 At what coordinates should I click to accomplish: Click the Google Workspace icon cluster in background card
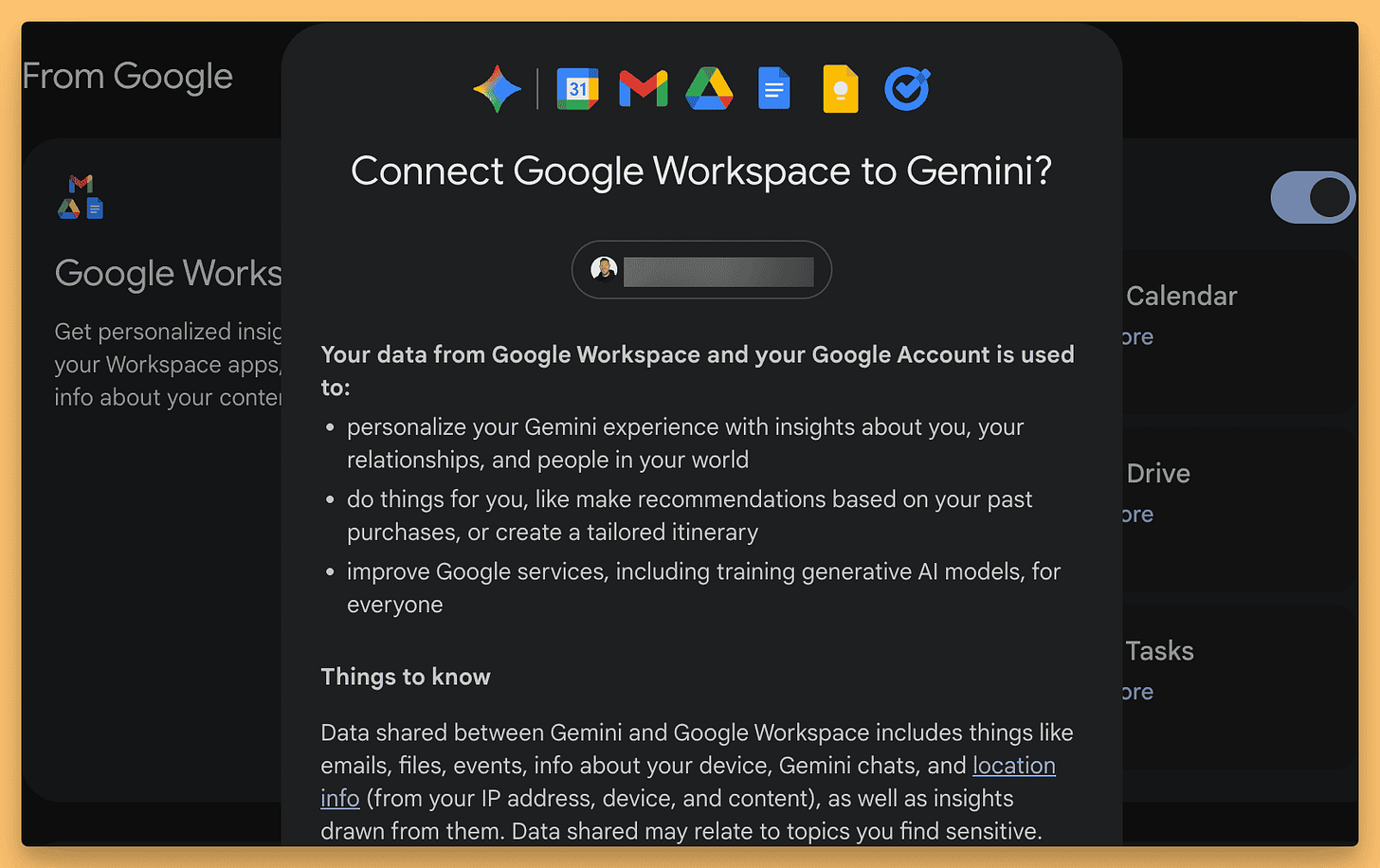coord(81,197)
